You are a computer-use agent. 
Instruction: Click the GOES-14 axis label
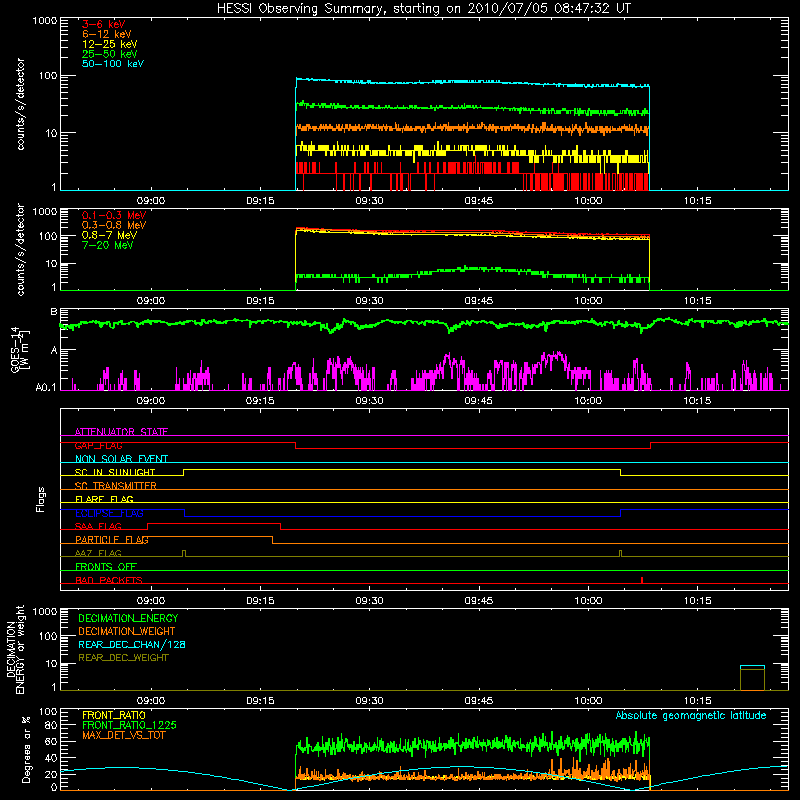click(x=19, y=349)
